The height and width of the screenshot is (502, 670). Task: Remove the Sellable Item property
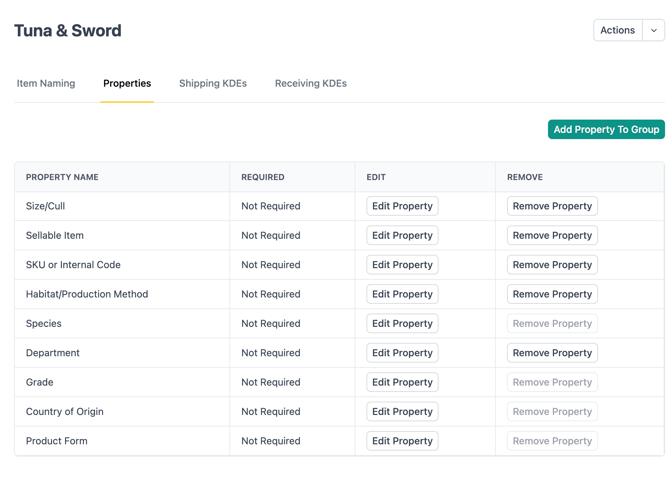click(552, 236)
